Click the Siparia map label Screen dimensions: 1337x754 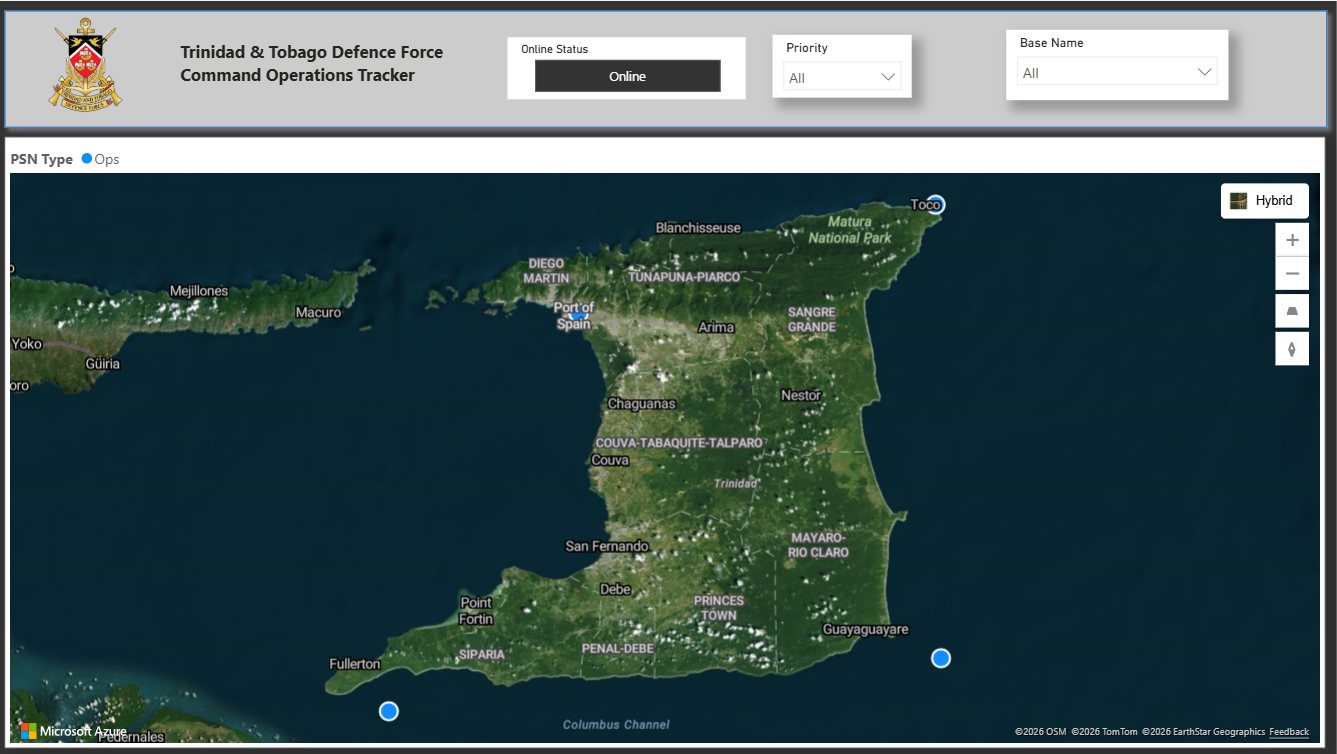pos(482,655)
